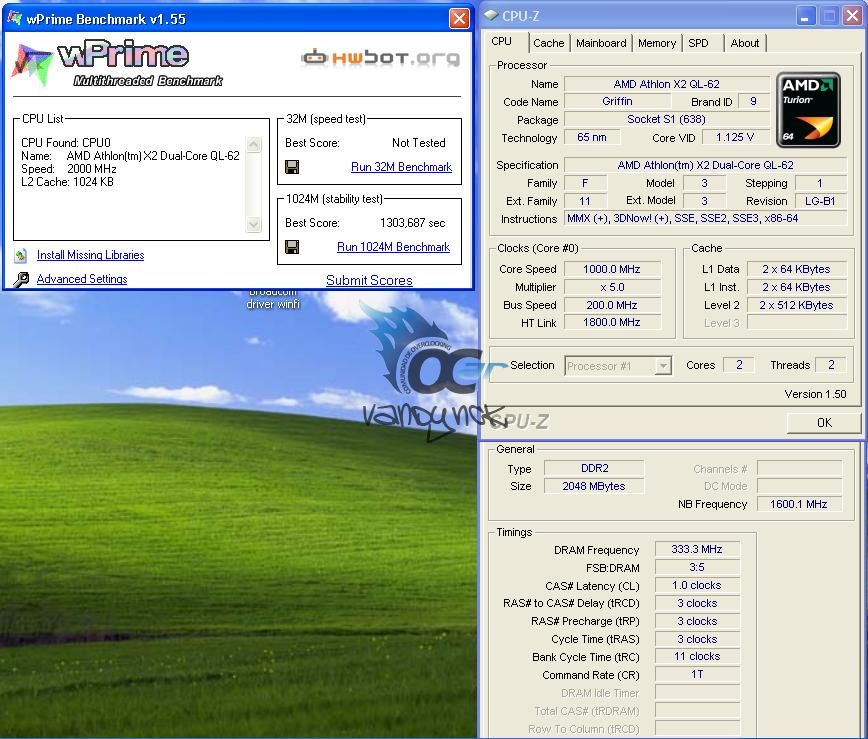Click the Code Name value Griffin
Viewport: 868px width, 739px height.
(617, 102)
